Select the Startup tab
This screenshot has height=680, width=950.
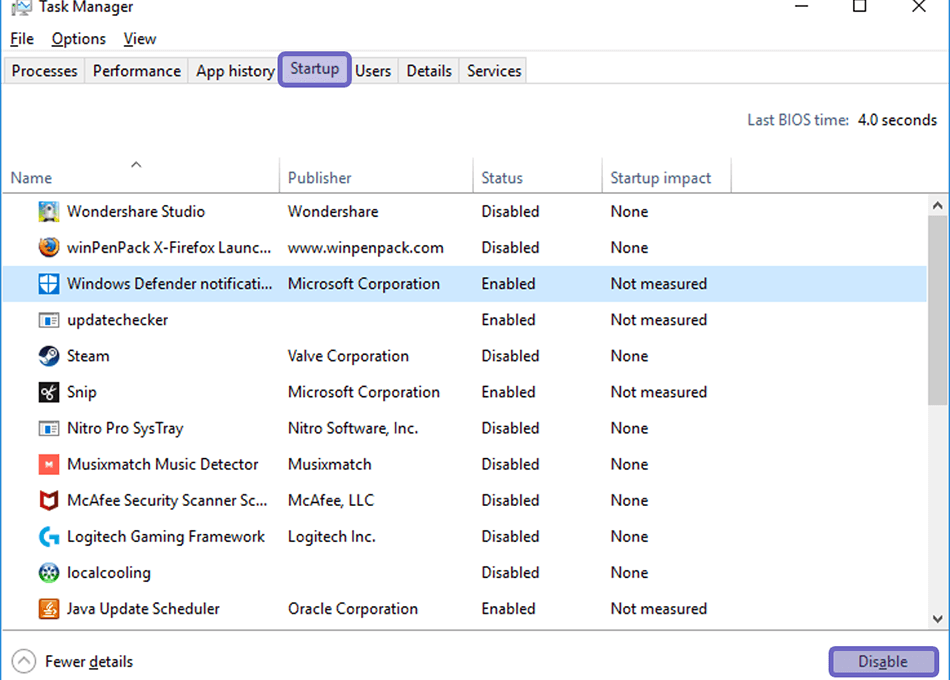pyautogui.click(x=314, y=69)
